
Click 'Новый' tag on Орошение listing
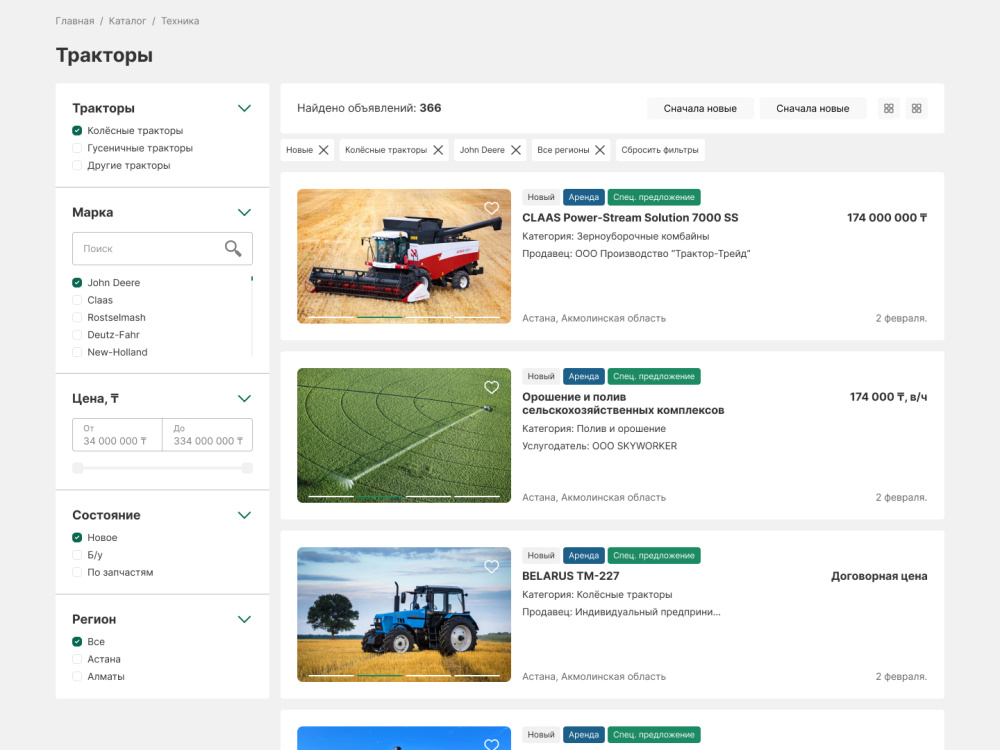click(x=541, y=376)
